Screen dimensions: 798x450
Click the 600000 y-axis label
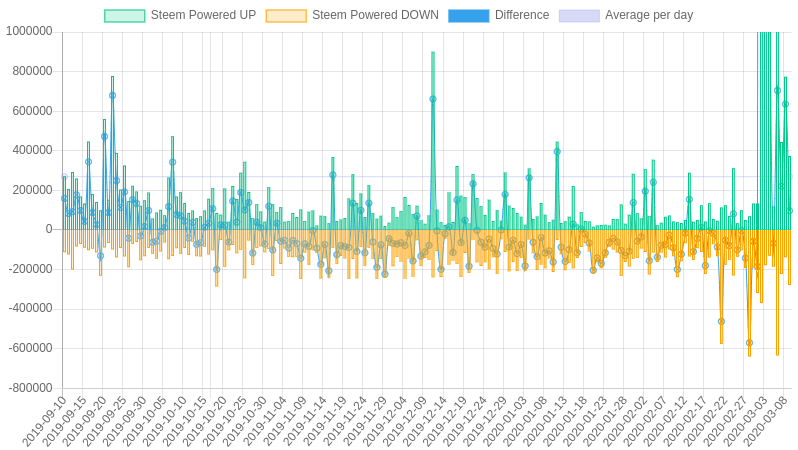32,111
